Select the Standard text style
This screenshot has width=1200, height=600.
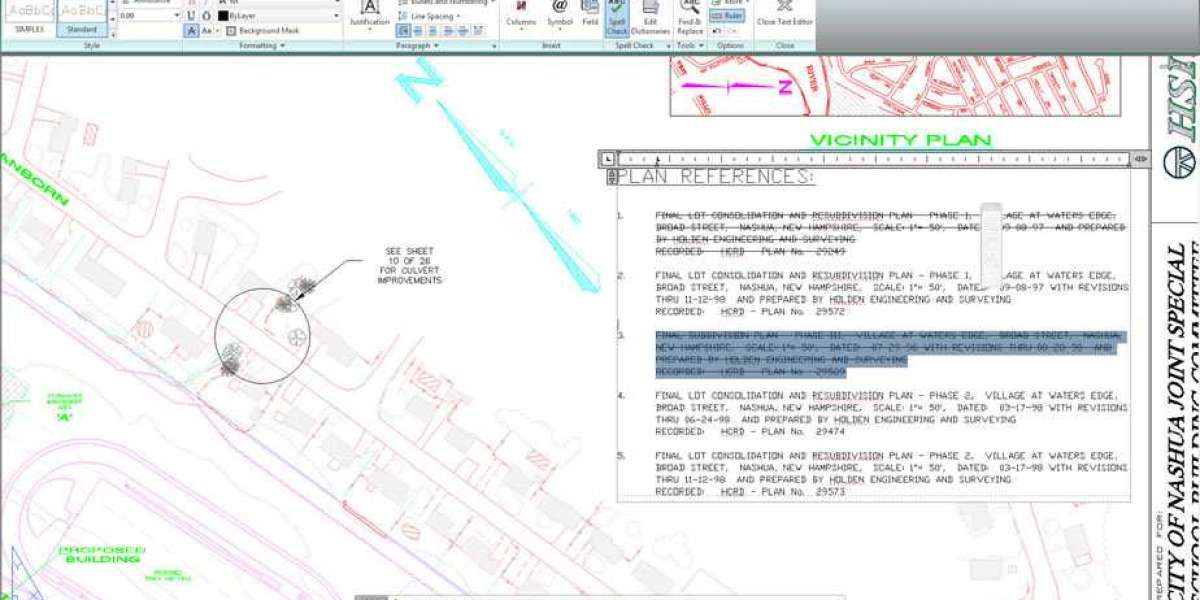[83, 18]
